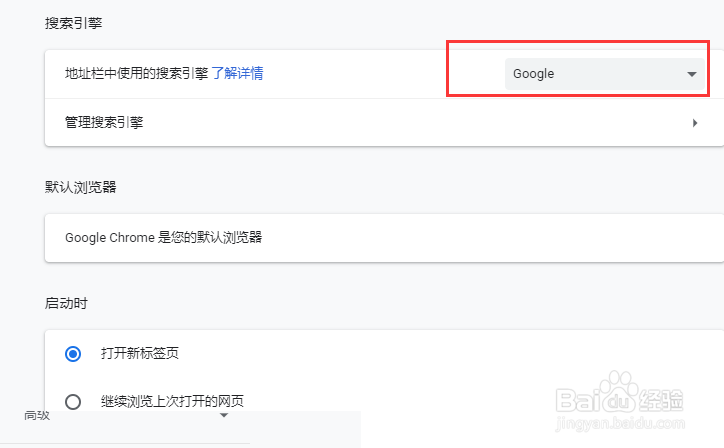Click the 搜索引擎 section heading

click(73, 22)
